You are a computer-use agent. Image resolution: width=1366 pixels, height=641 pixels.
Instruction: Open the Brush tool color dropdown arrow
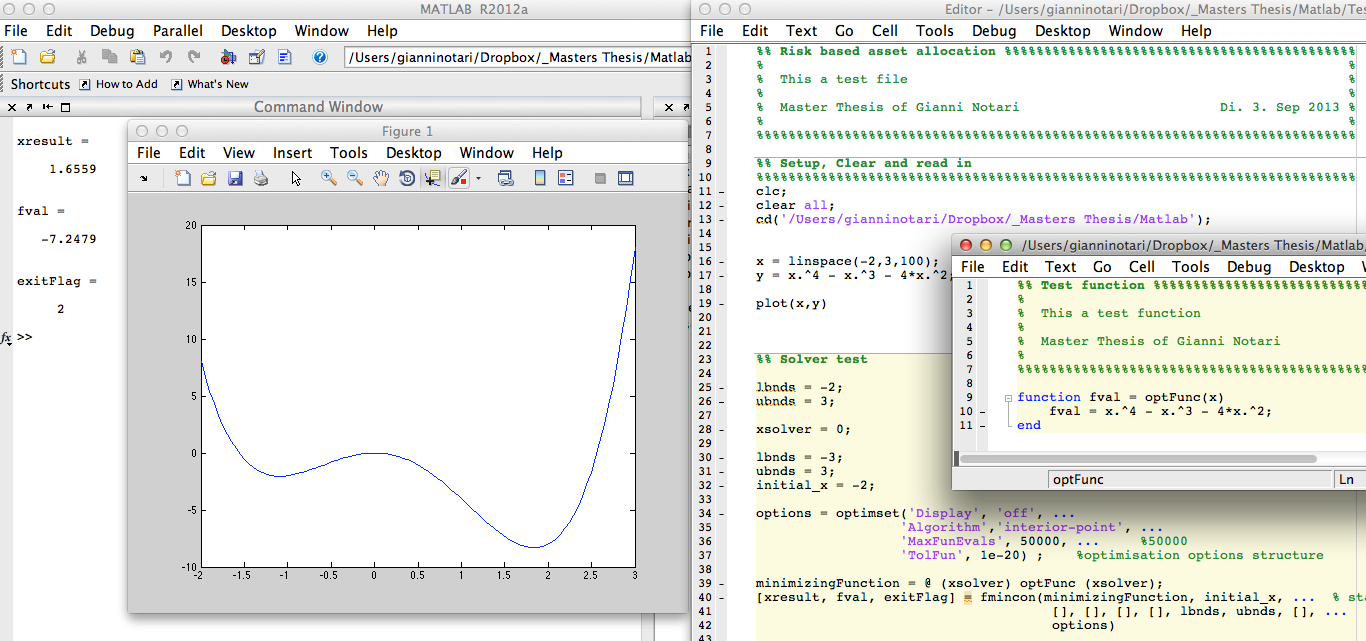[478, 178]
